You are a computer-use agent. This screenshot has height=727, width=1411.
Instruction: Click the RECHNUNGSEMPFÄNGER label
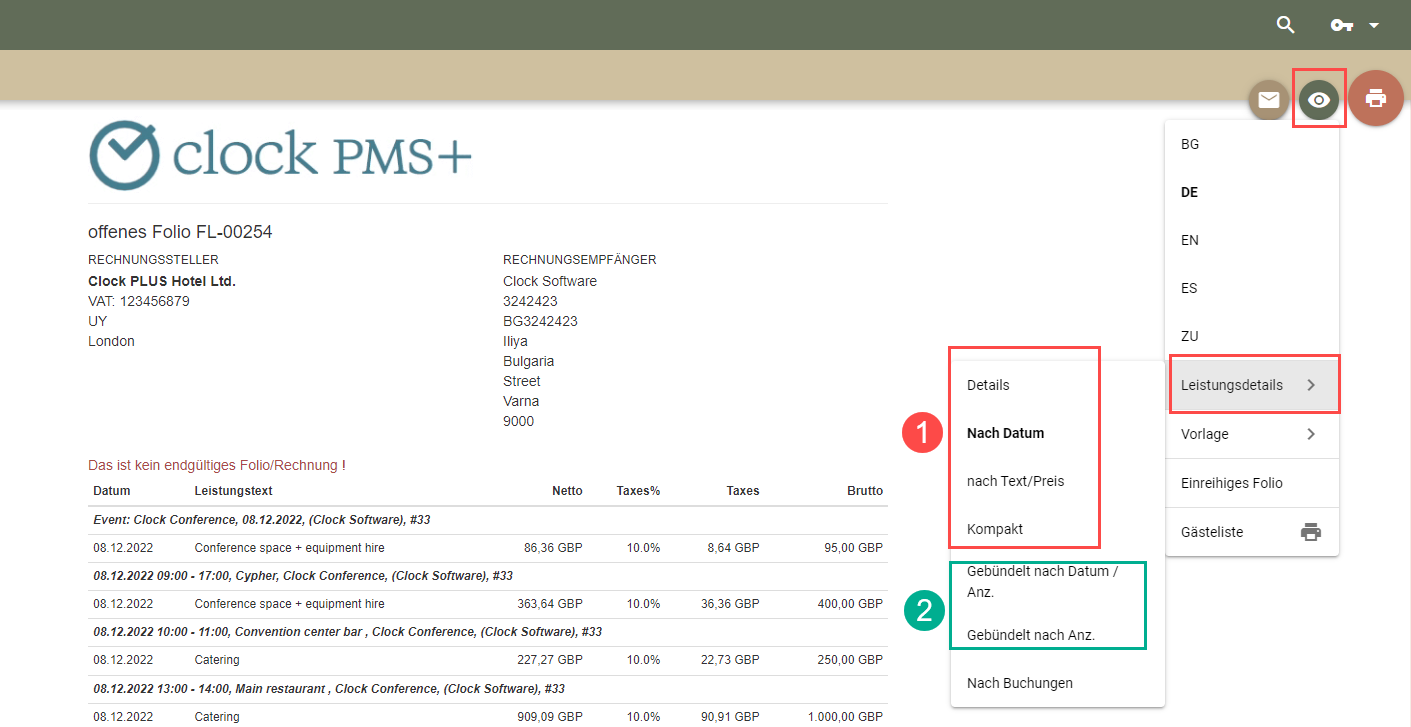[x=580, y=260]
